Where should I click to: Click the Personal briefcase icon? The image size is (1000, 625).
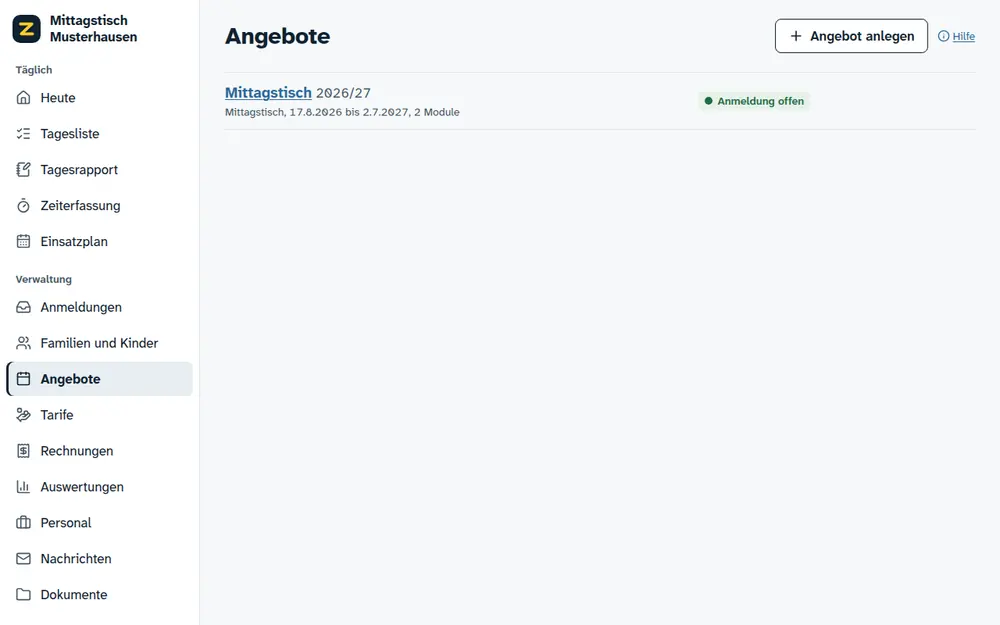[24, 522]
